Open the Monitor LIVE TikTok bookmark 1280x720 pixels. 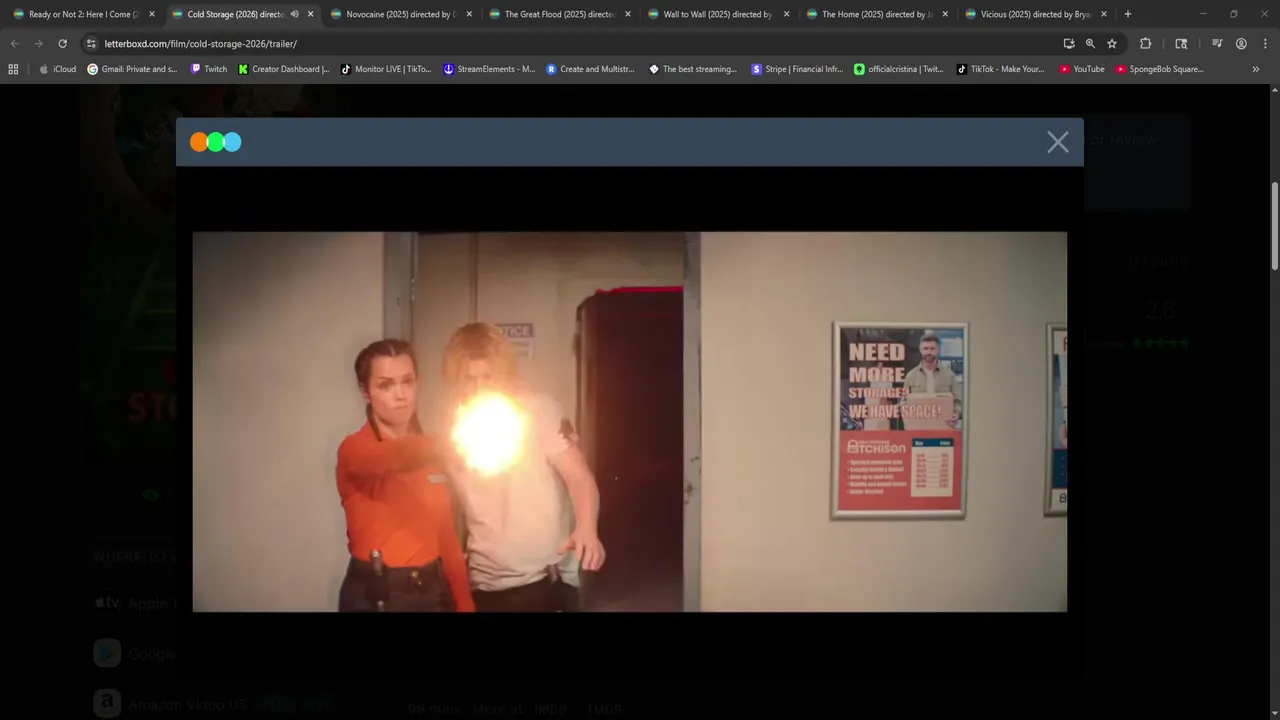[386, 69]
